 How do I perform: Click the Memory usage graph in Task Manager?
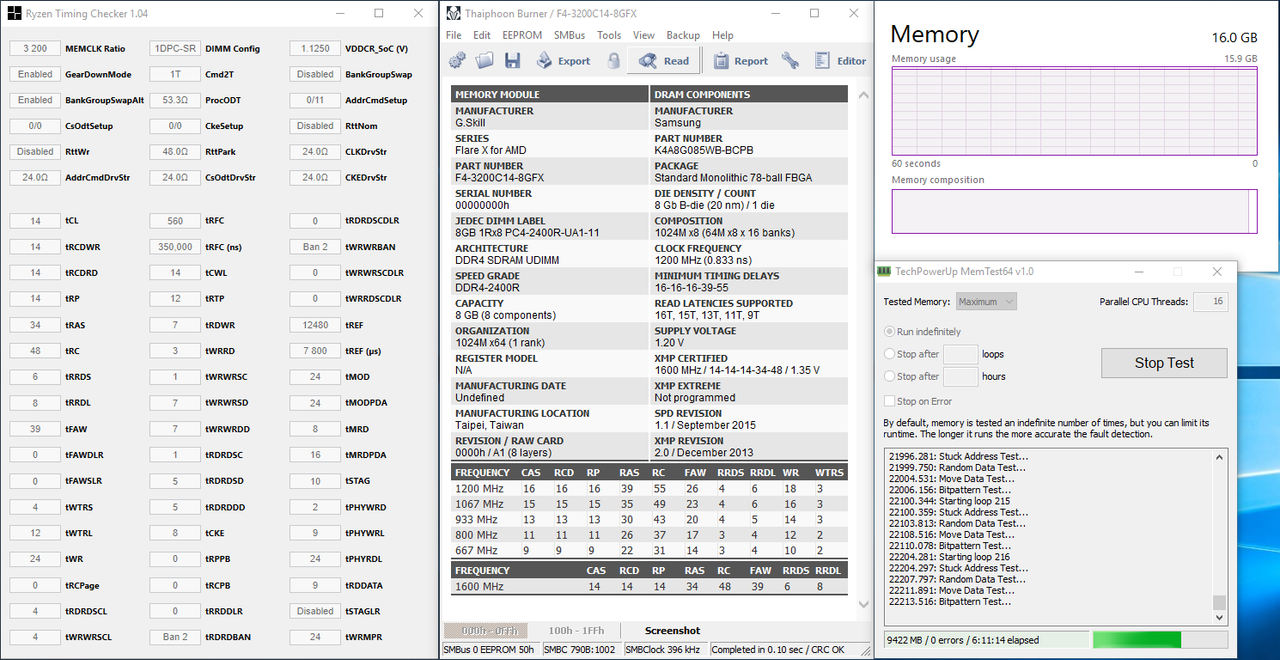click(1074, 111)
